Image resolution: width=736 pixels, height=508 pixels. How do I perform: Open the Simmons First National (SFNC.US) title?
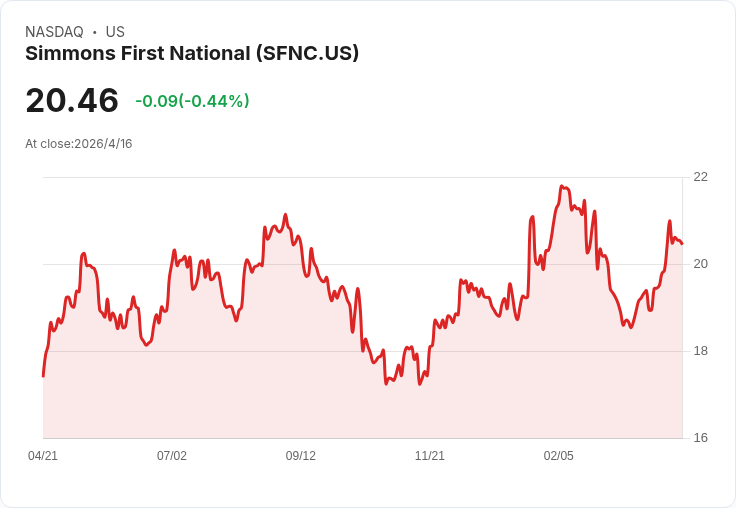(x=192, y=54)
